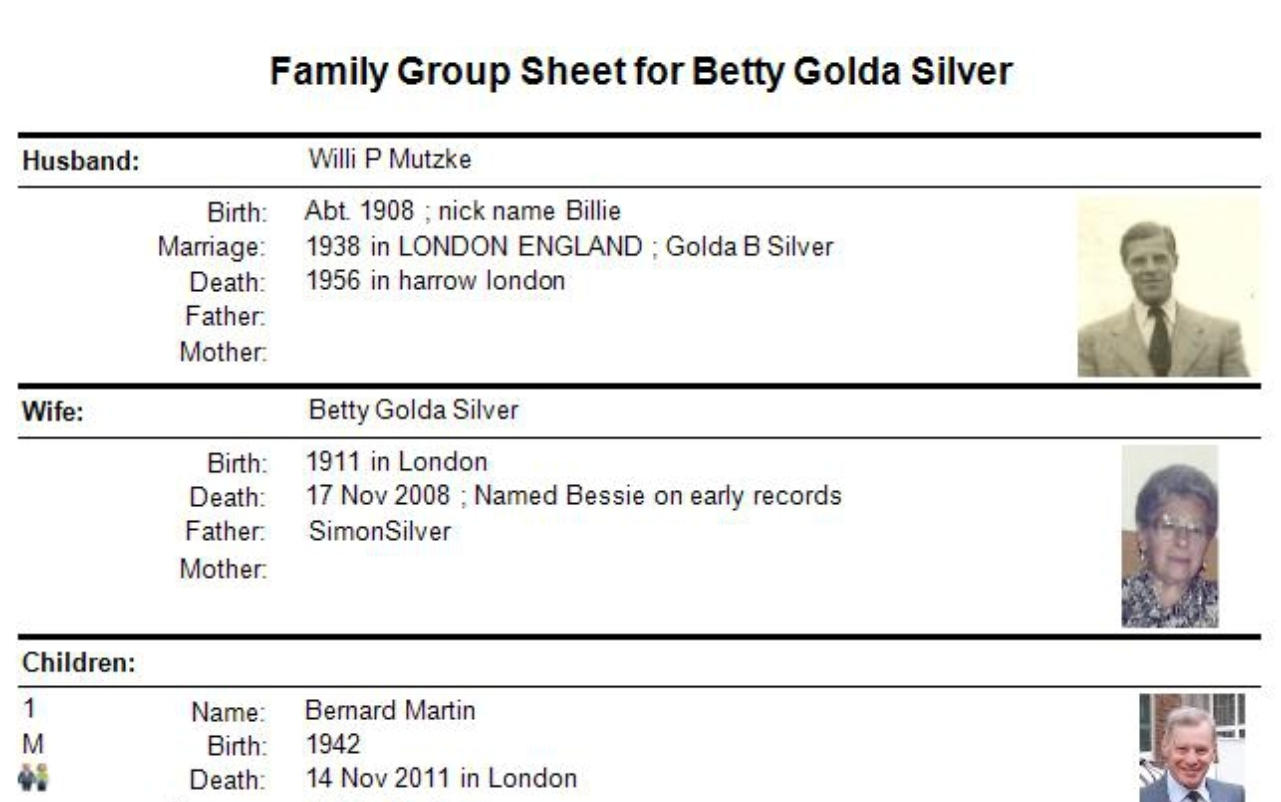Screen dimensions: 1281x802
Task: Click the Husband section label
Action: 81,161
